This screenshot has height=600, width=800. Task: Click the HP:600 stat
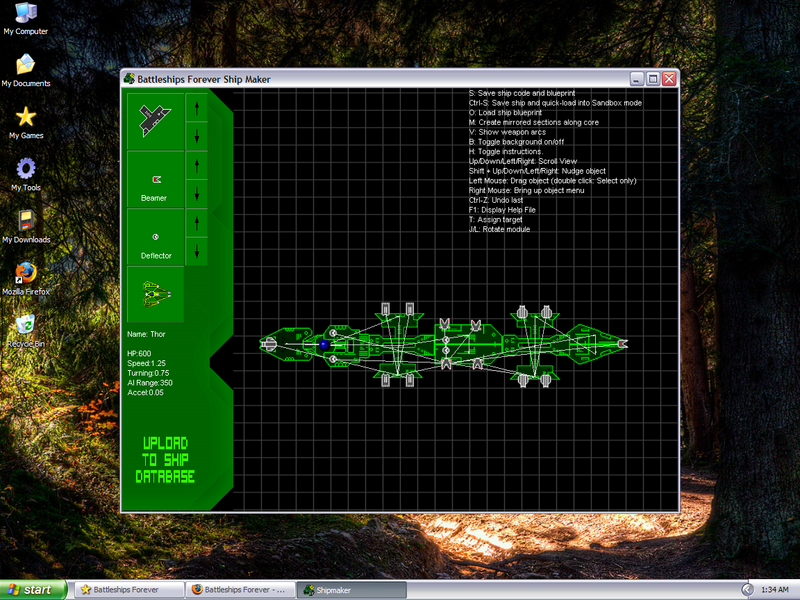pyautogui.click(x=139, y=354)
